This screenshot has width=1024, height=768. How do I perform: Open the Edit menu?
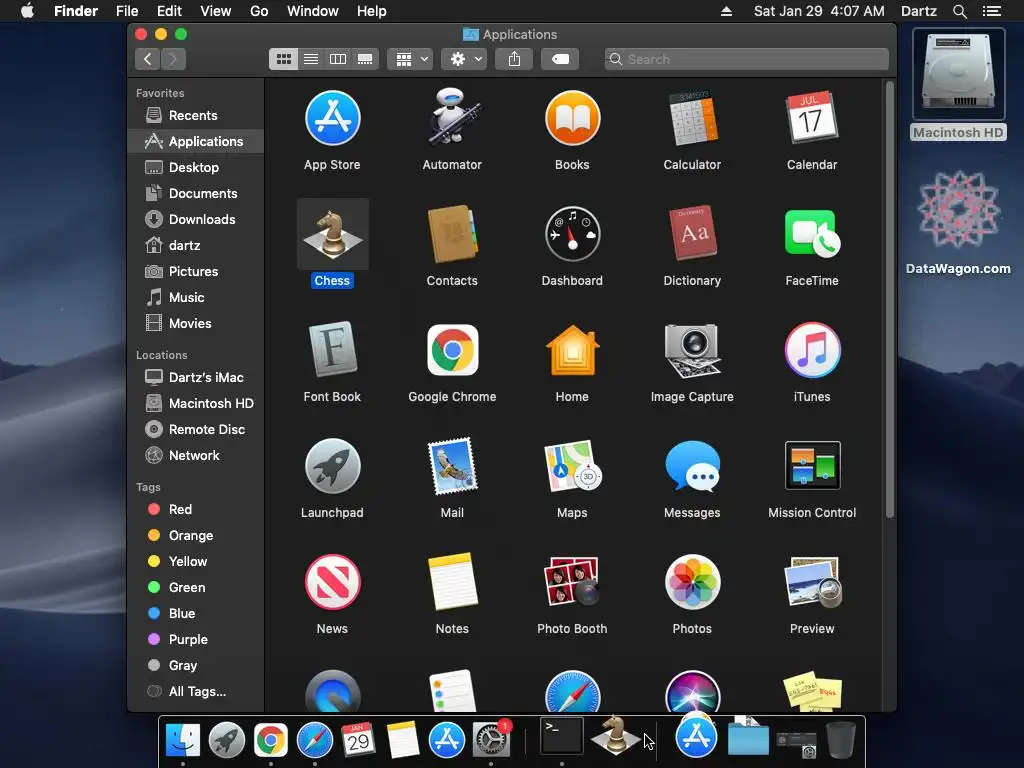pyautogui.click(x=169, y=11)
